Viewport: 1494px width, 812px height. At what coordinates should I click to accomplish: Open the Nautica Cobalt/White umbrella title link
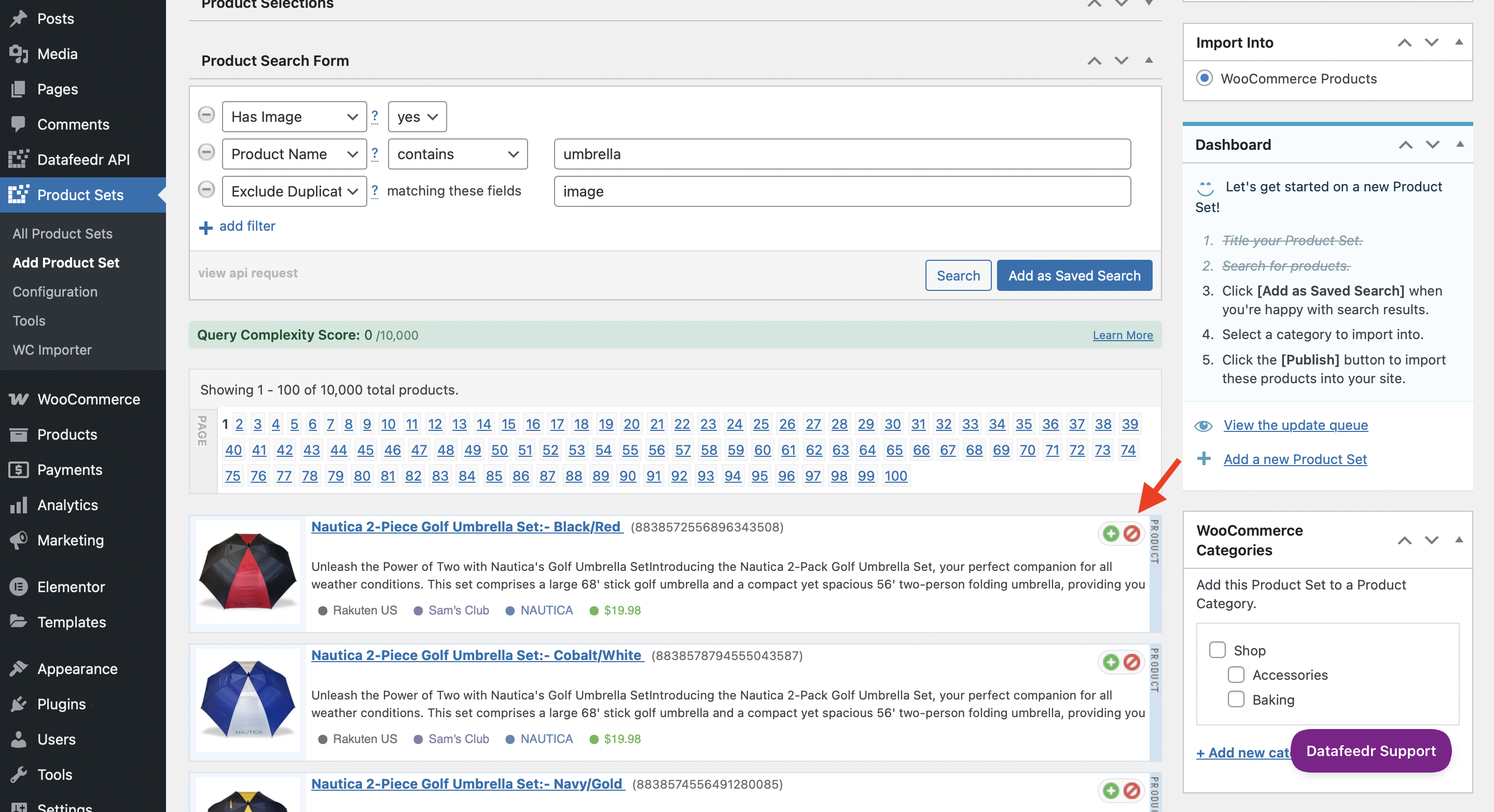[477, 655]
